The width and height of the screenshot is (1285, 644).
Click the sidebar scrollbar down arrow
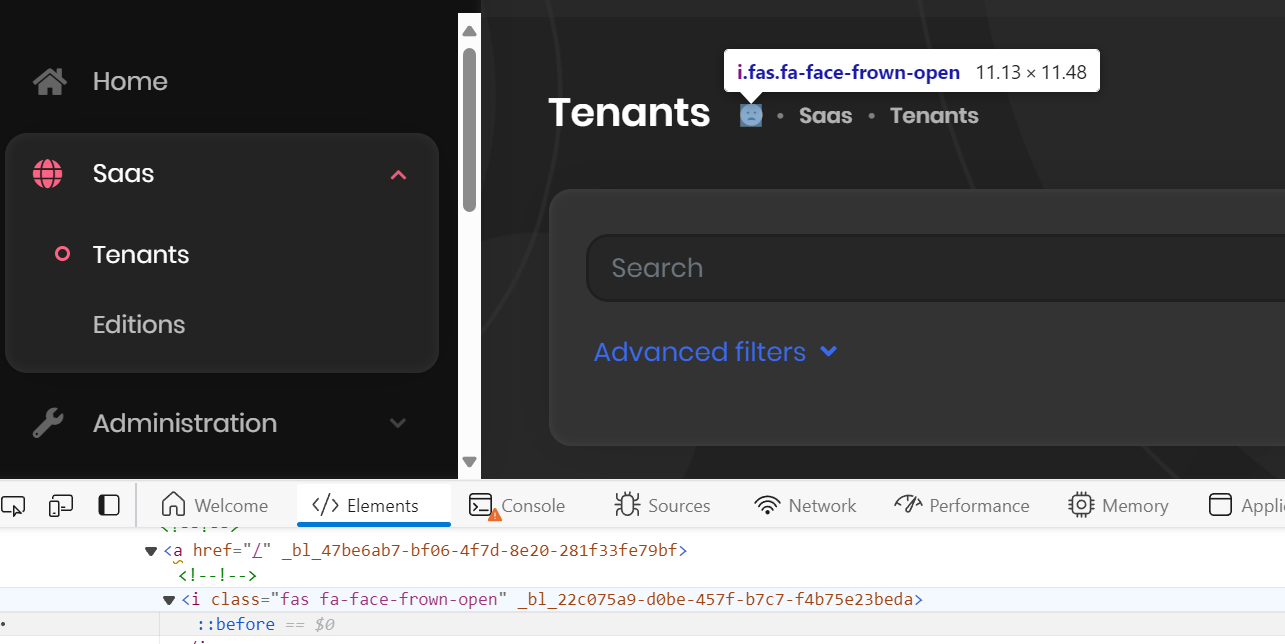click(469, 462)
